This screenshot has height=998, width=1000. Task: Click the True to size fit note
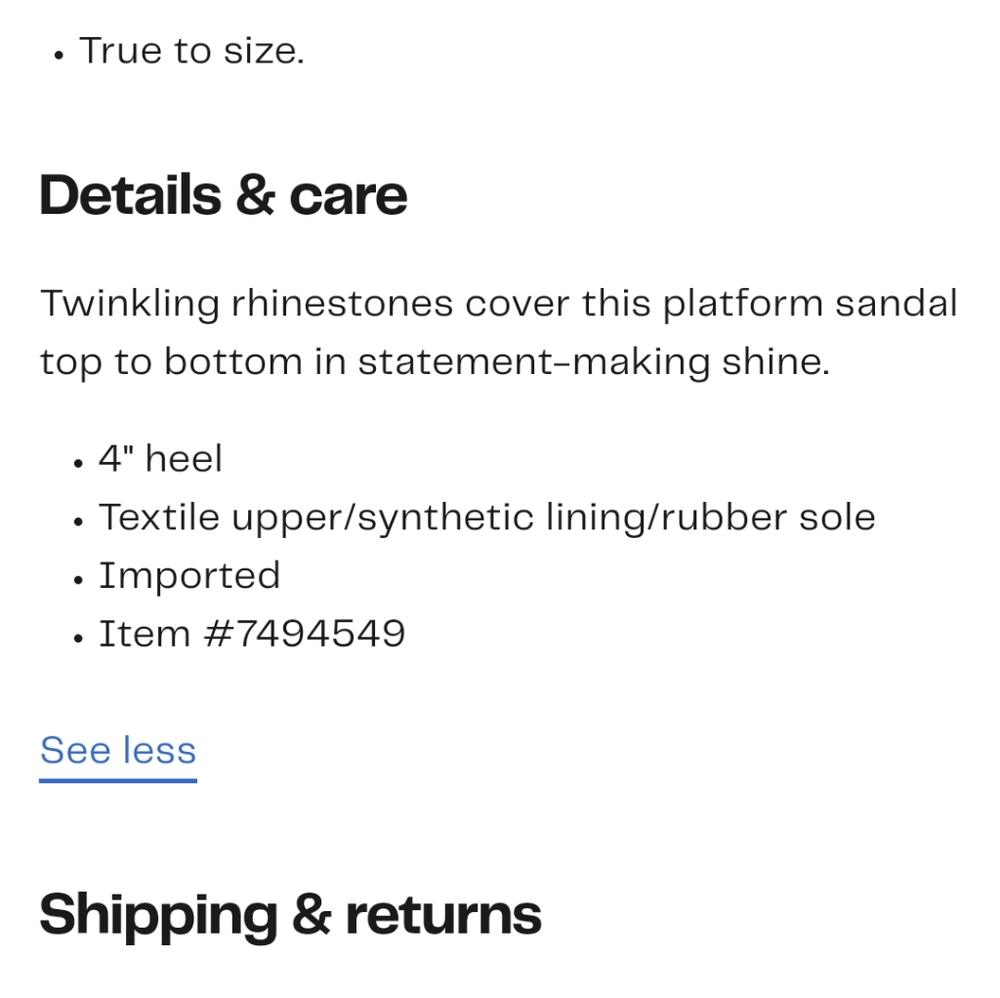click(x=191, y=50)
